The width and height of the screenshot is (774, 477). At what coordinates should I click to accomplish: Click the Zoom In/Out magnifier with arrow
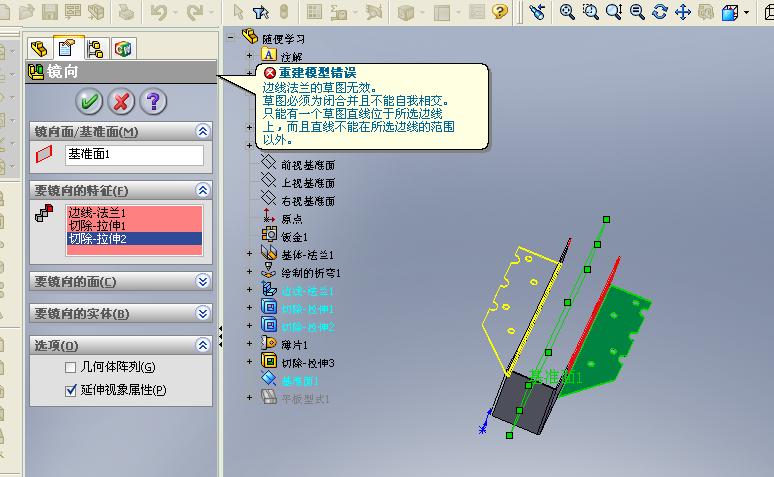click(614, 11)
